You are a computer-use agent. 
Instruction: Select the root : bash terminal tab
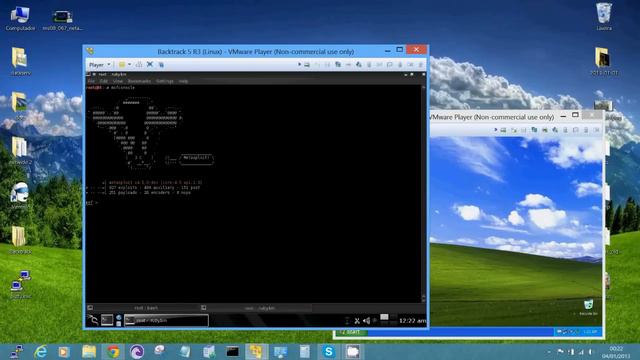coord(146,308)
